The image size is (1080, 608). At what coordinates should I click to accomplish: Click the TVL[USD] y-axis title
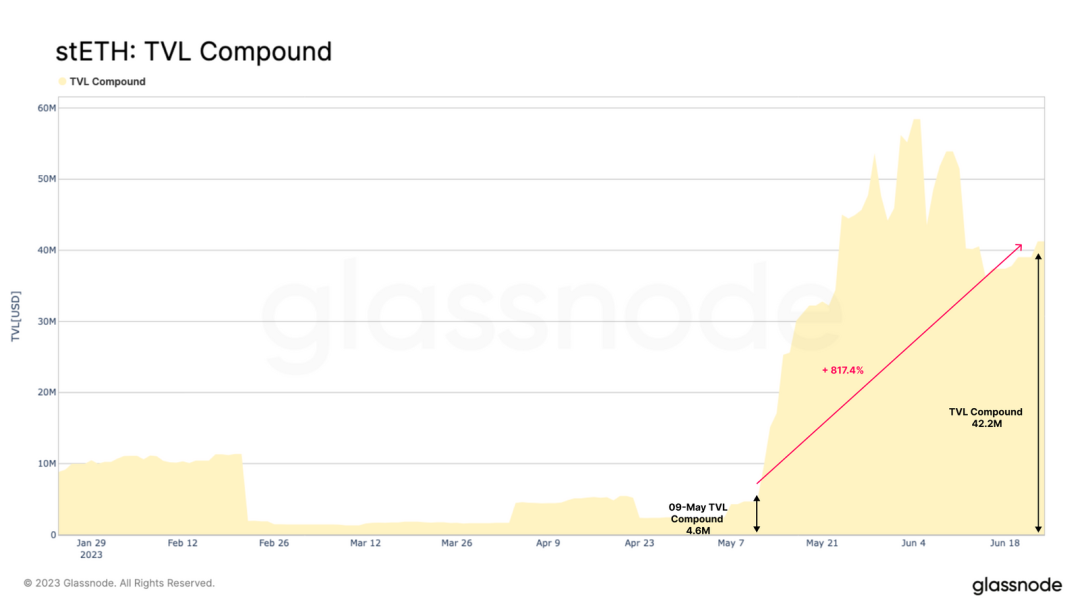[16, 317]
